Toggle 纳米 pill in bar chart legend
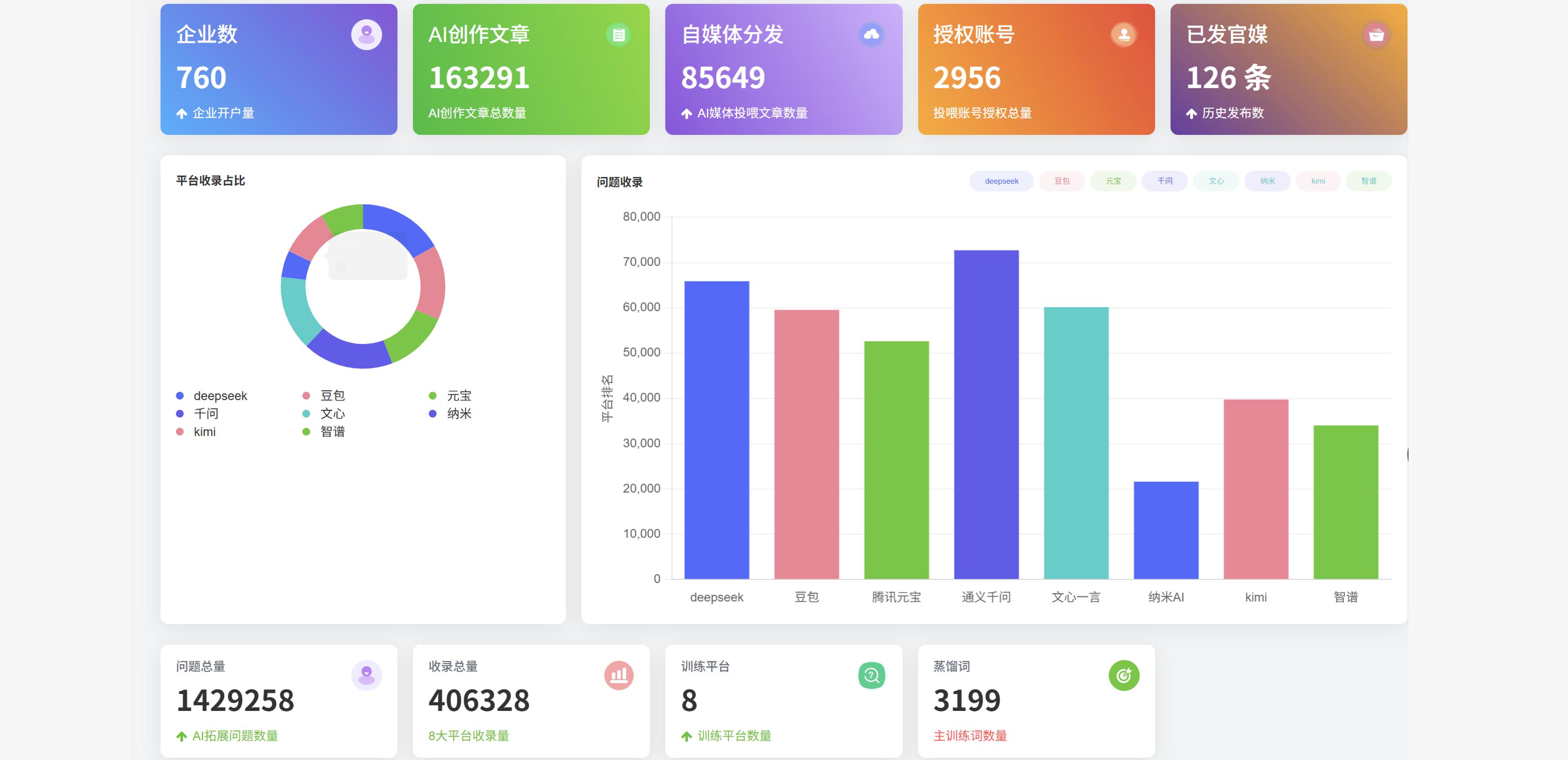The width and height of the screenshot is (1568, 760). pyautogui.click(x=1267, y=182)
